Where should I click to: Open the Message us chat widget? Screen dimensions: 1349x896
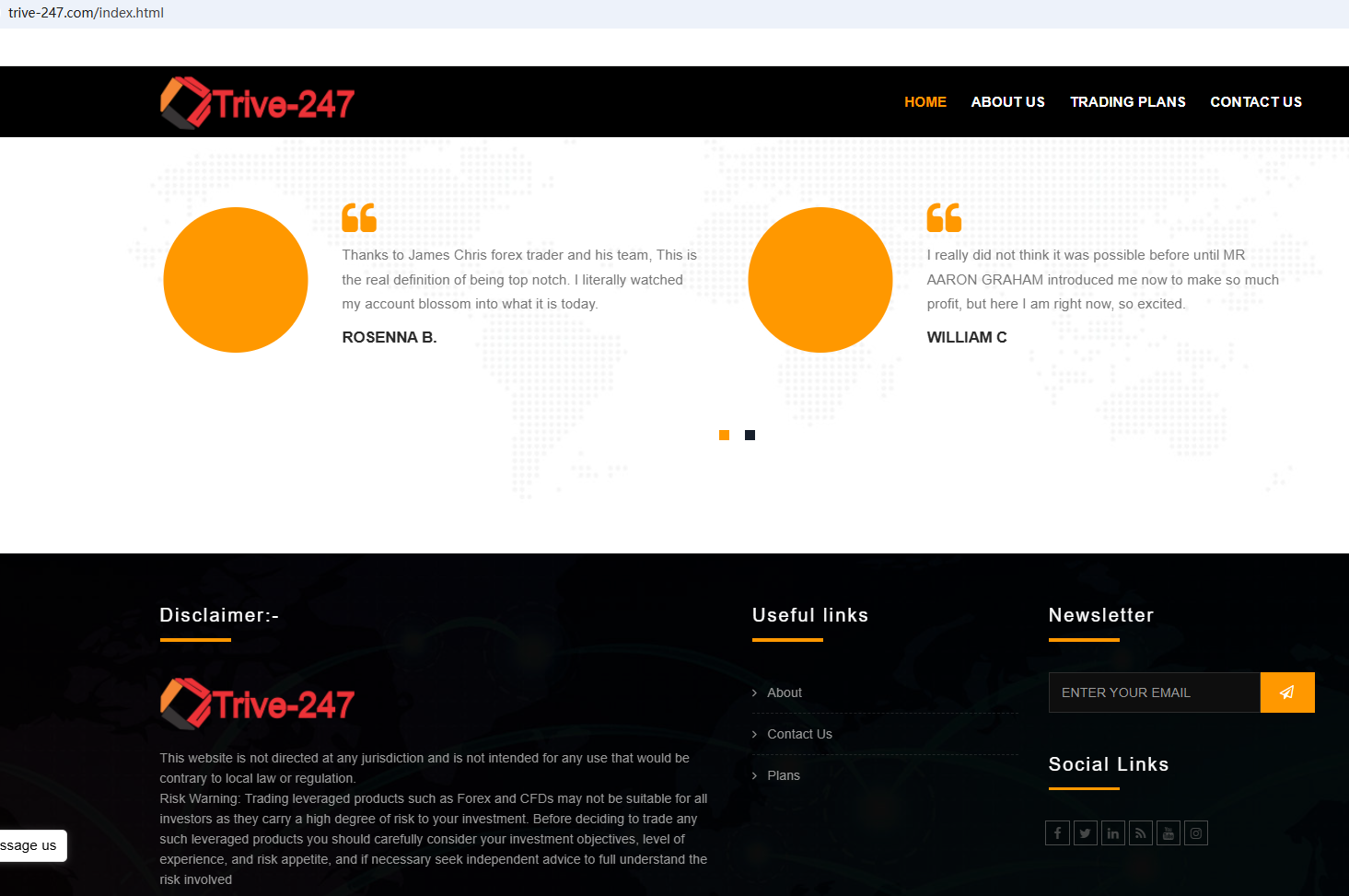coord(31,845)
